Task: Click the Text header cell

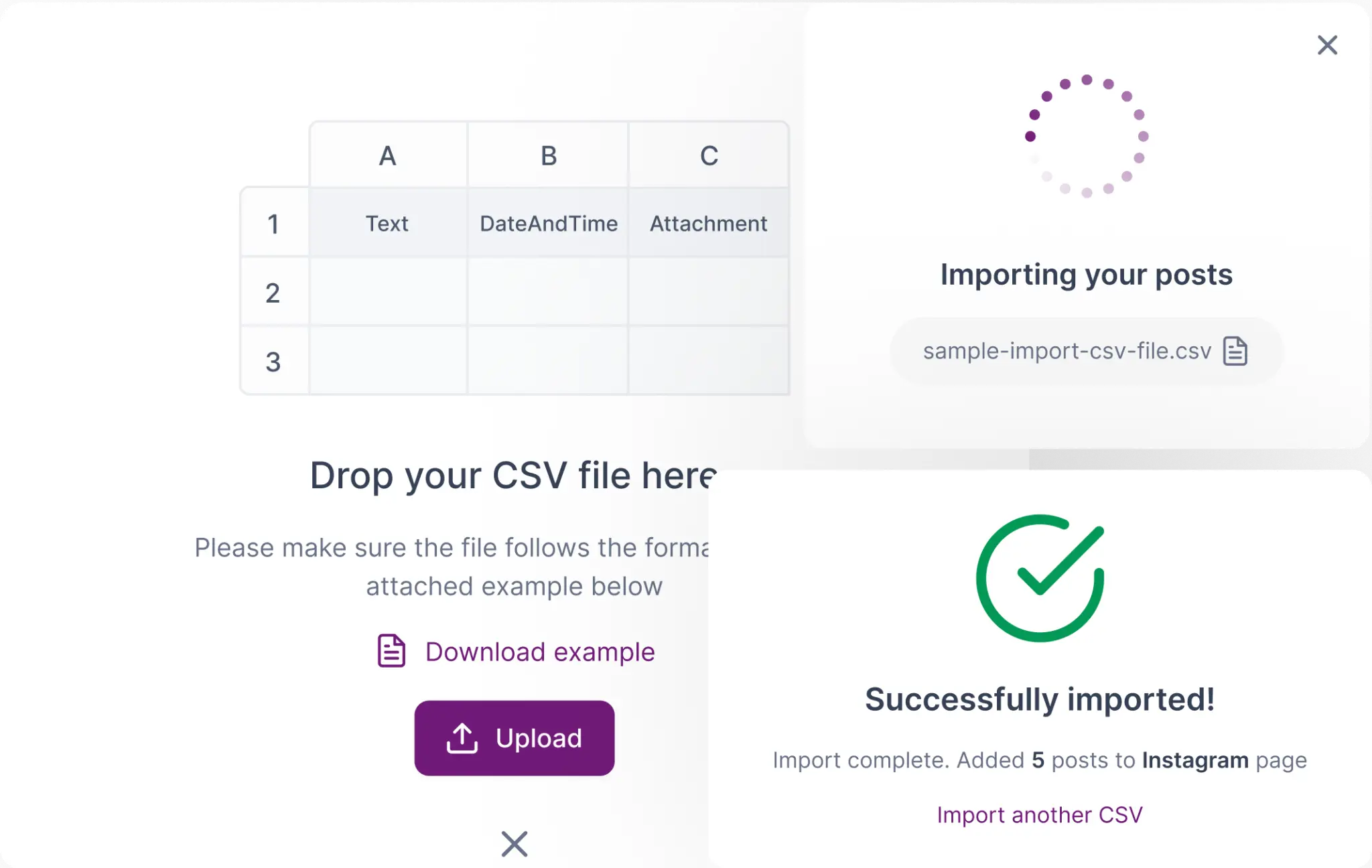Action: 387,224
